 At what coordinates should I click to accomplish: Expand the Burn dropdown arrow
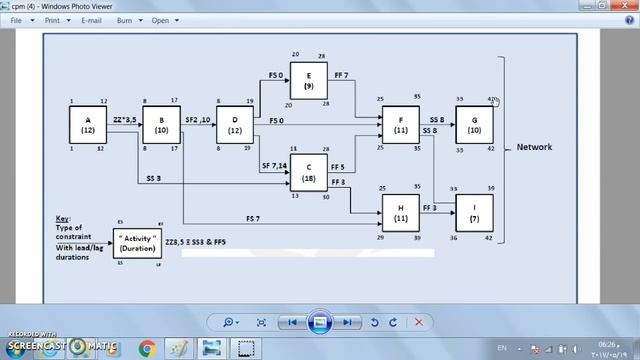(140, 20)
